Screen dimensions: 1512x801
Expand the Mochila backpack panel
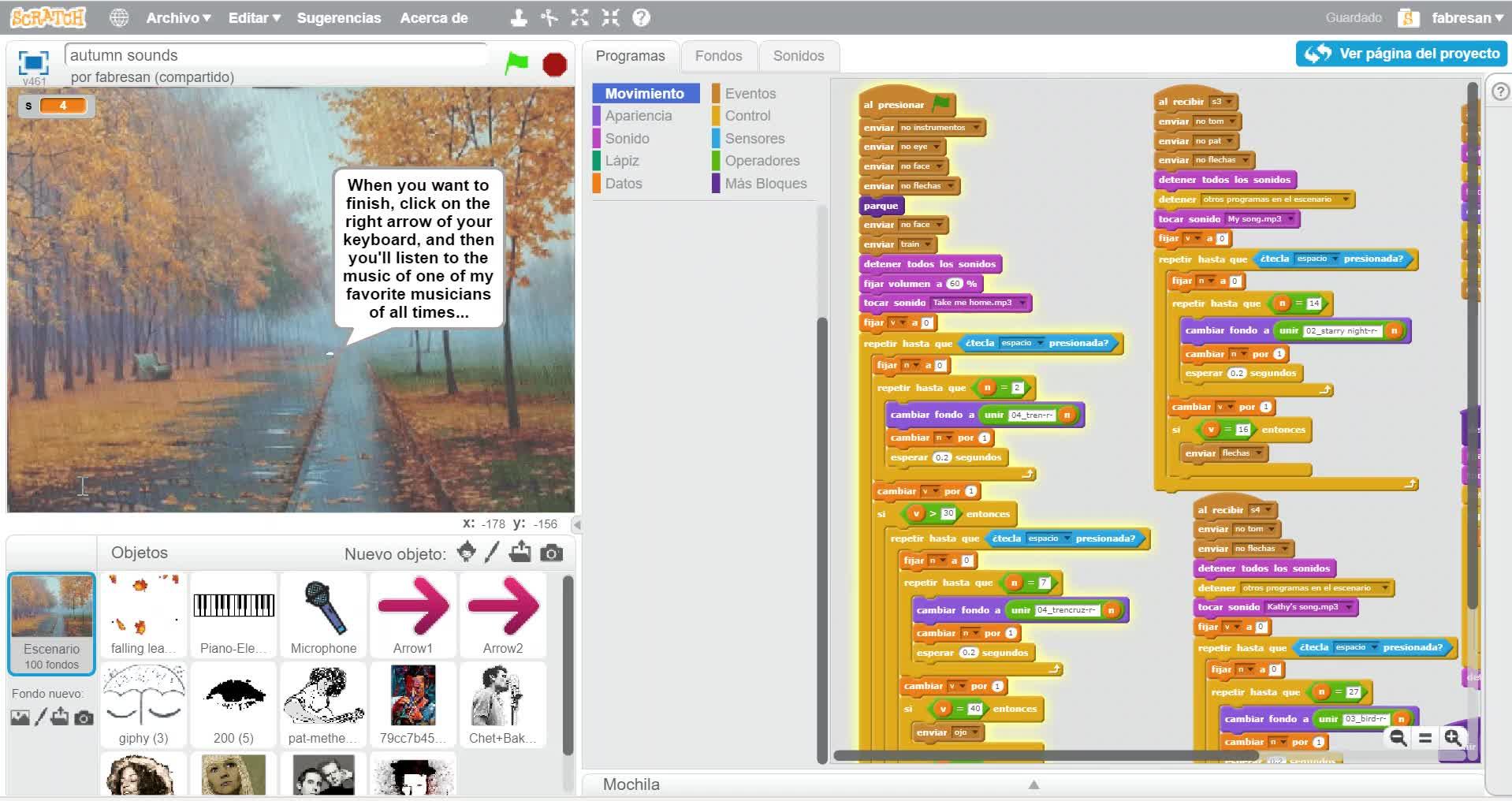click(1033, 784)
